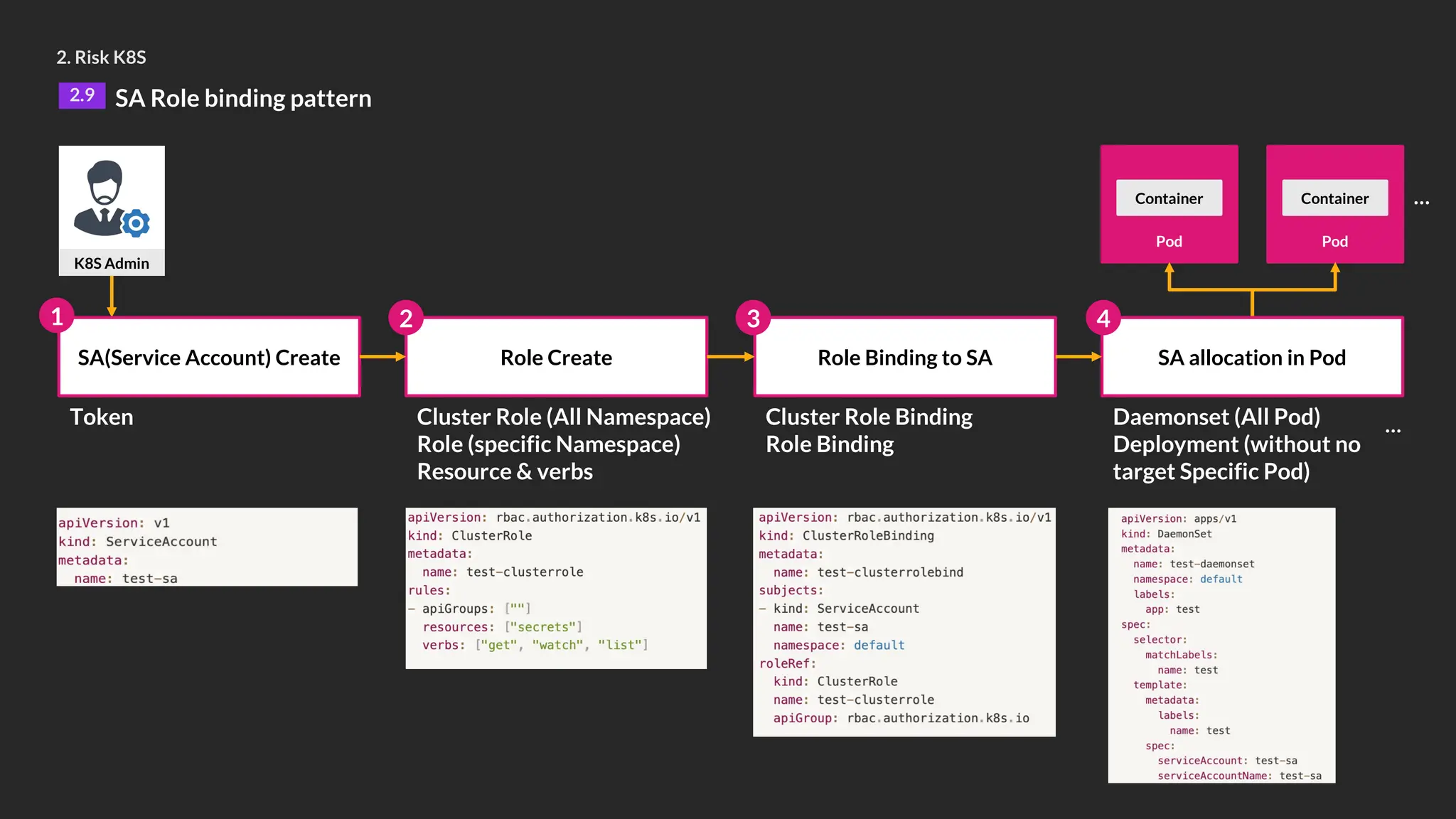Click the ClusterRole YAML code block
This screenshot has width=1456, height=819.
coord(556,588)
